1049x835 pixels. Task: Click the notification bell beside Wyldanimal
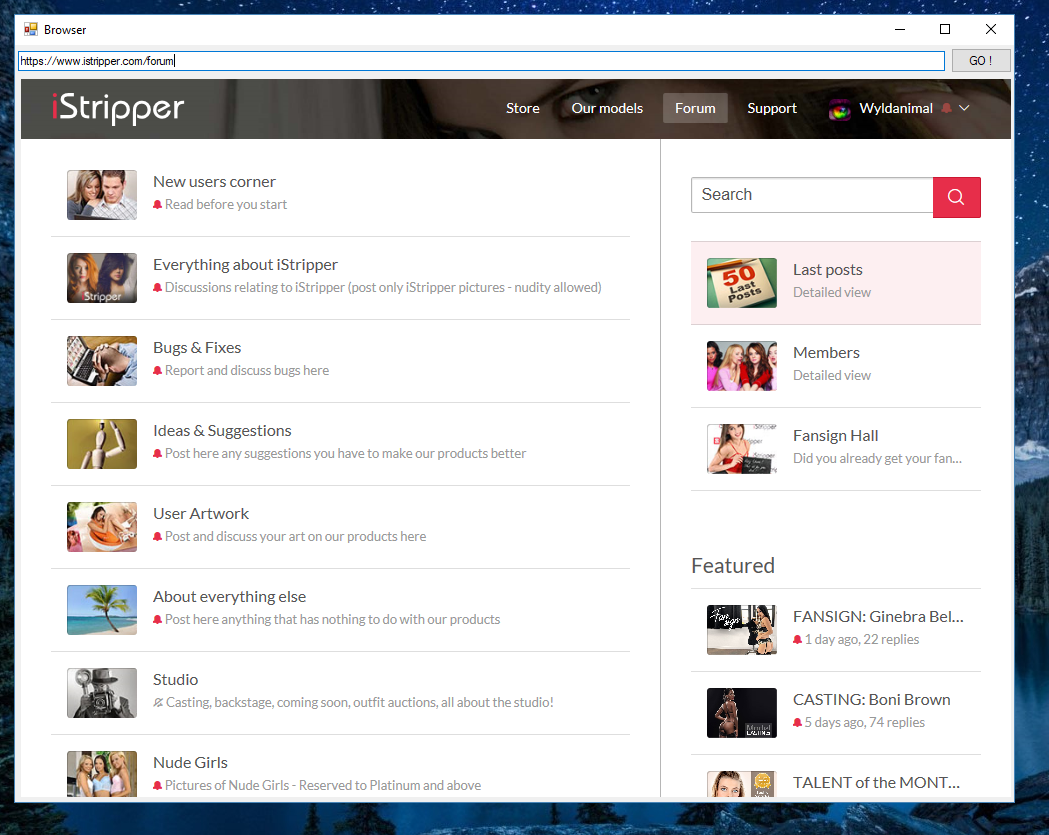[947, 108]
